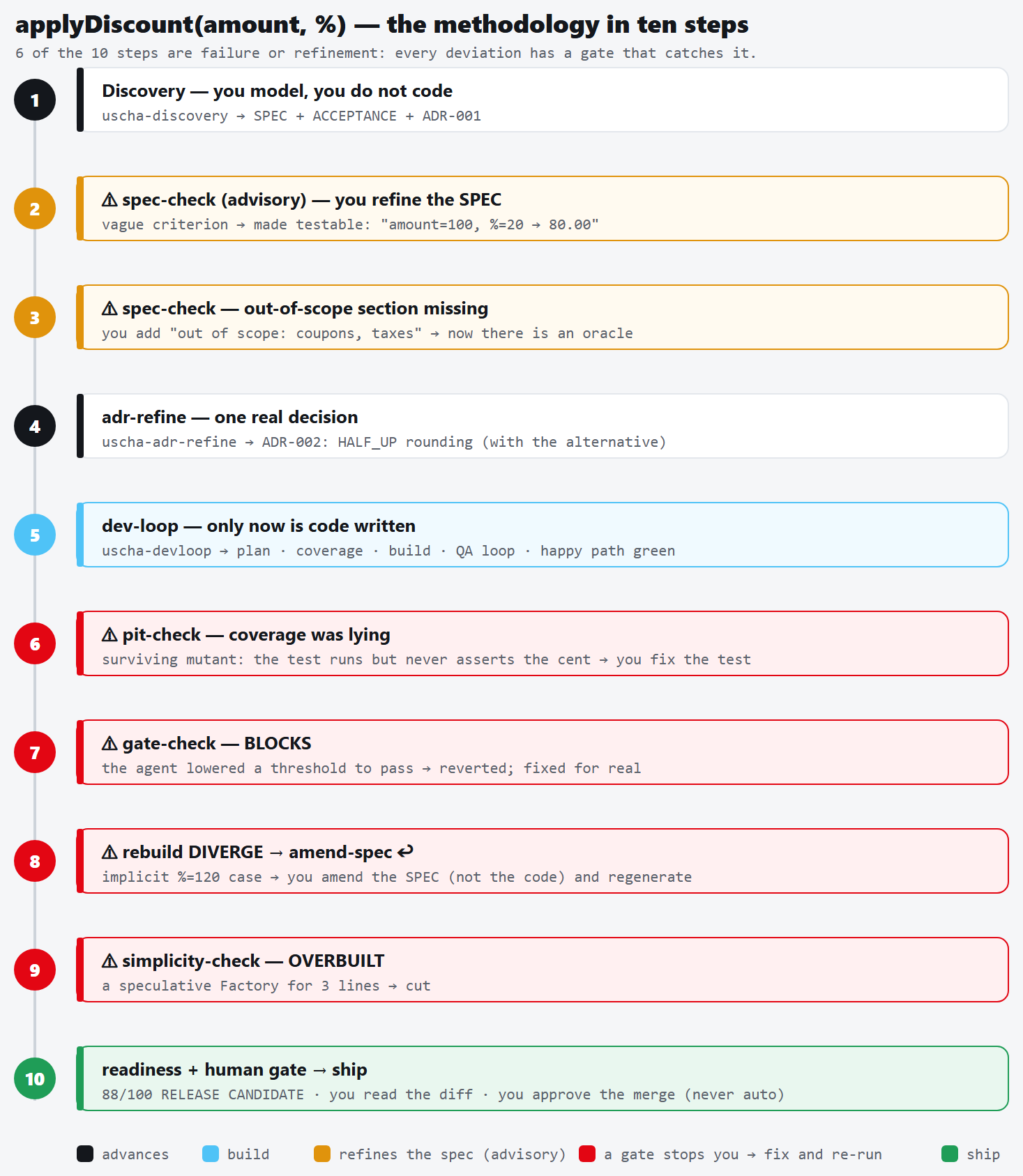Click the black step 1 circle marker
Screen dimensions: 1023x1176
pos(35,100)
